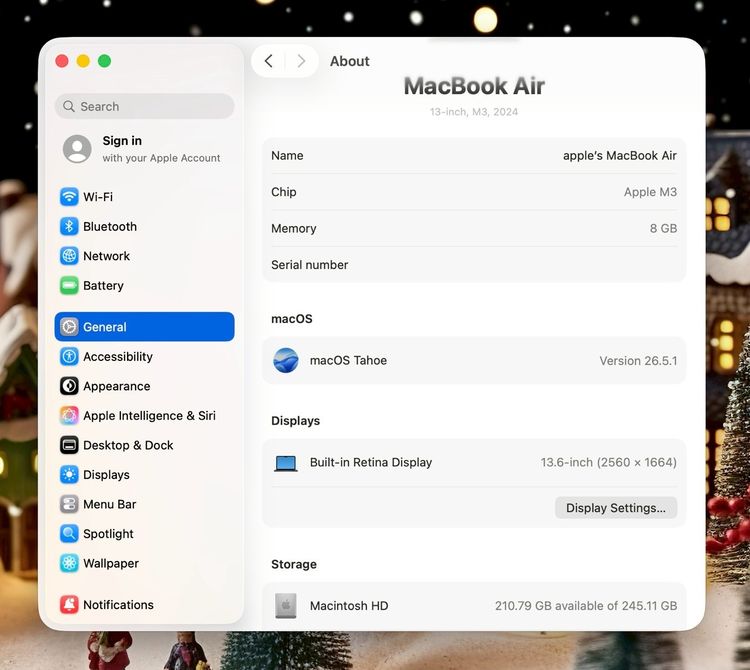This screenshot has width=750, height=670.
Task: Click the Spotlight magnifier icon
Action: (69, 534)
